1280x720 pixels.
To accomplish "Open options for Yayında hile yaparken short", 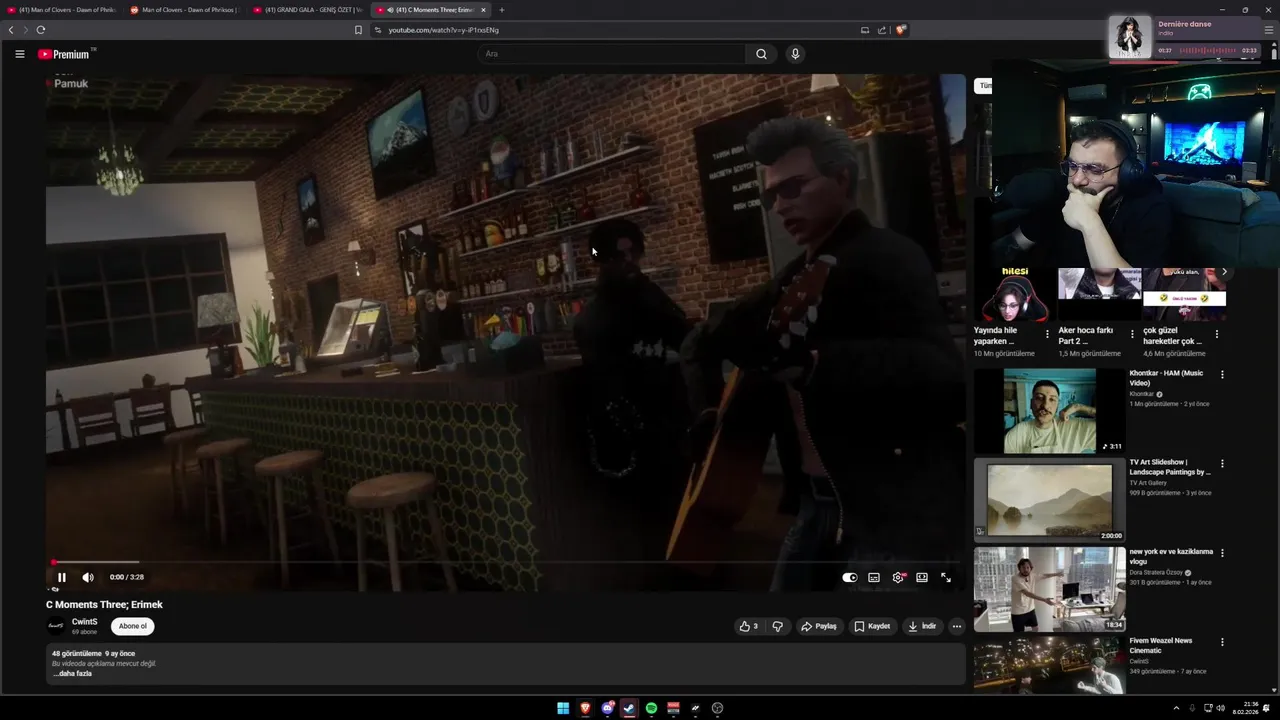I will point(1047,334).
